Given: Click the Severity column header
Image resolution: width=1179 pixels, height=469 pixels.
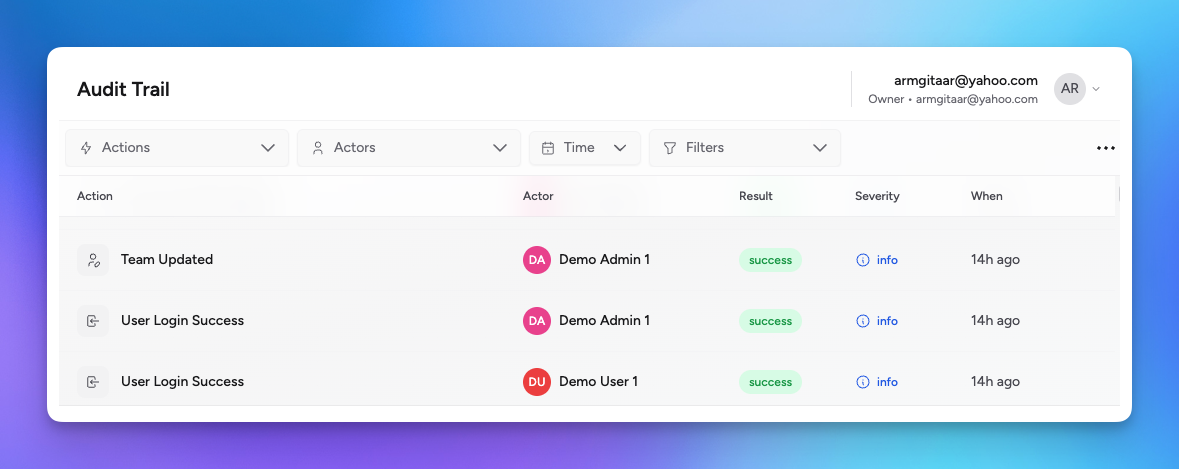Looking at the screenshot, I should pyautogui.click(x=877, y=196).
